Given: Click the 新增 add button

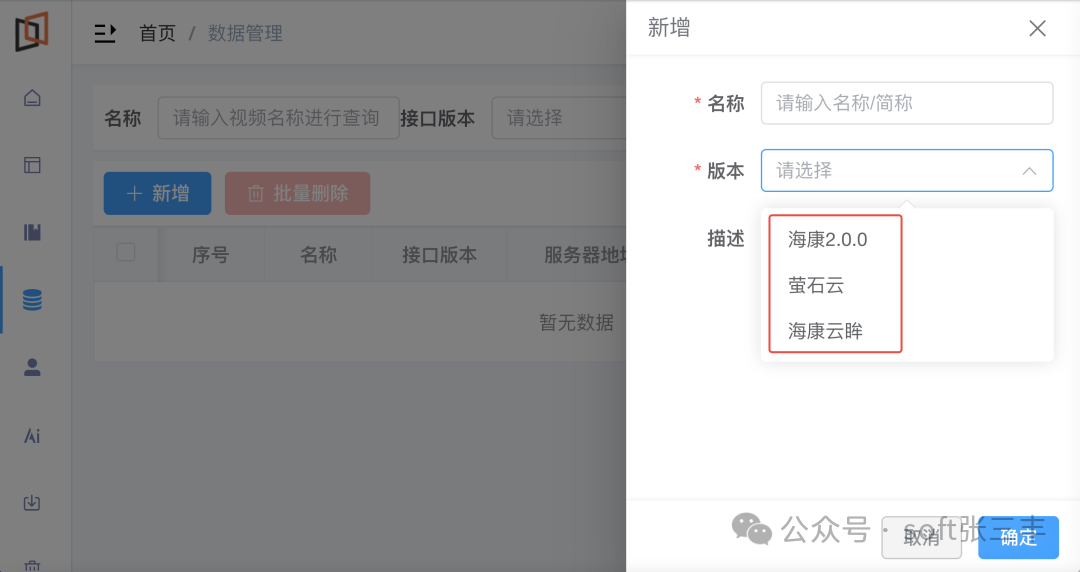Looking at the screenshot, I should coord(157,193).
